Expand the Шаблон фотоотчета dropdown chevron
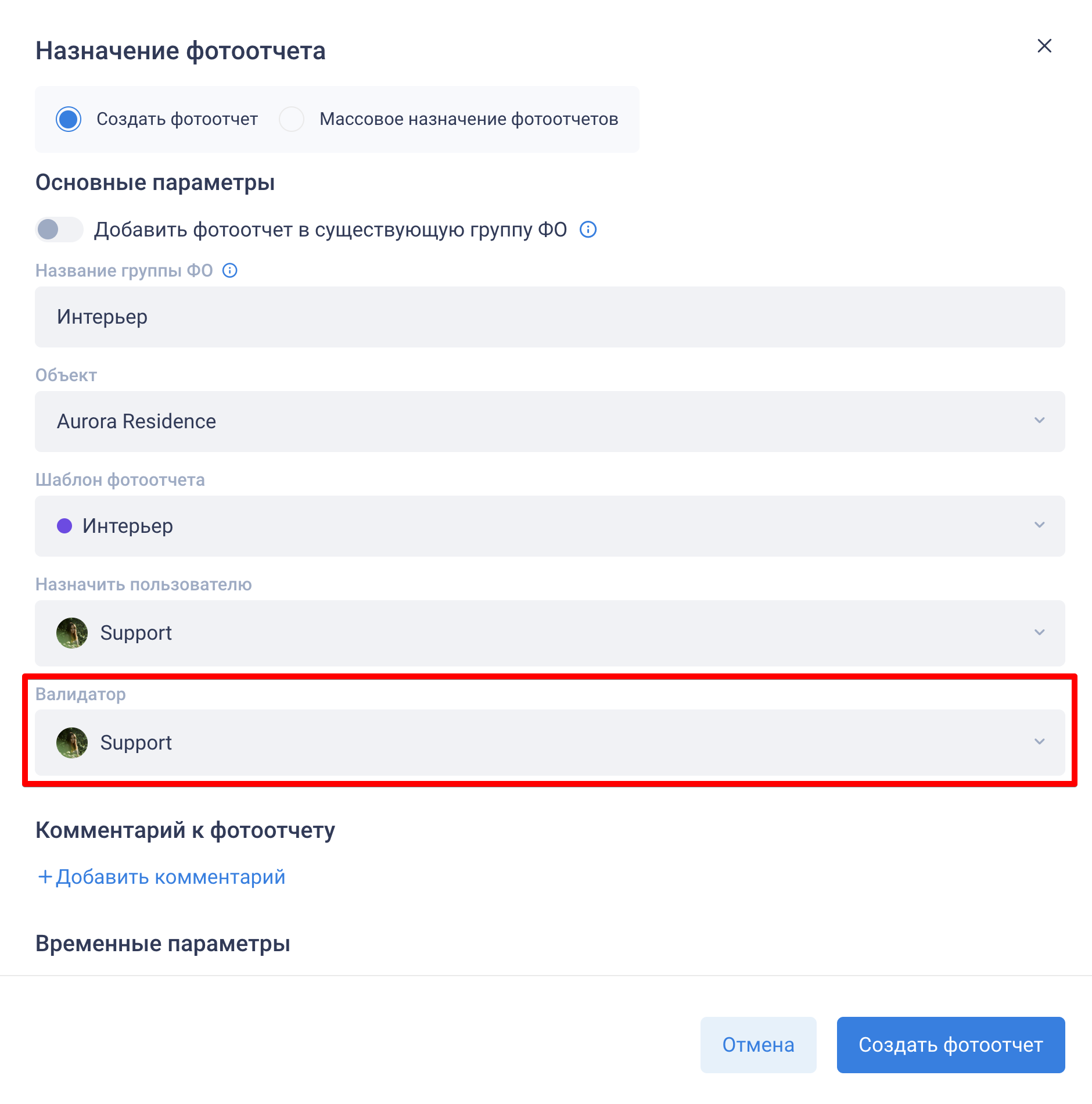The image size is (1092, 1104). click(1039, 525)
